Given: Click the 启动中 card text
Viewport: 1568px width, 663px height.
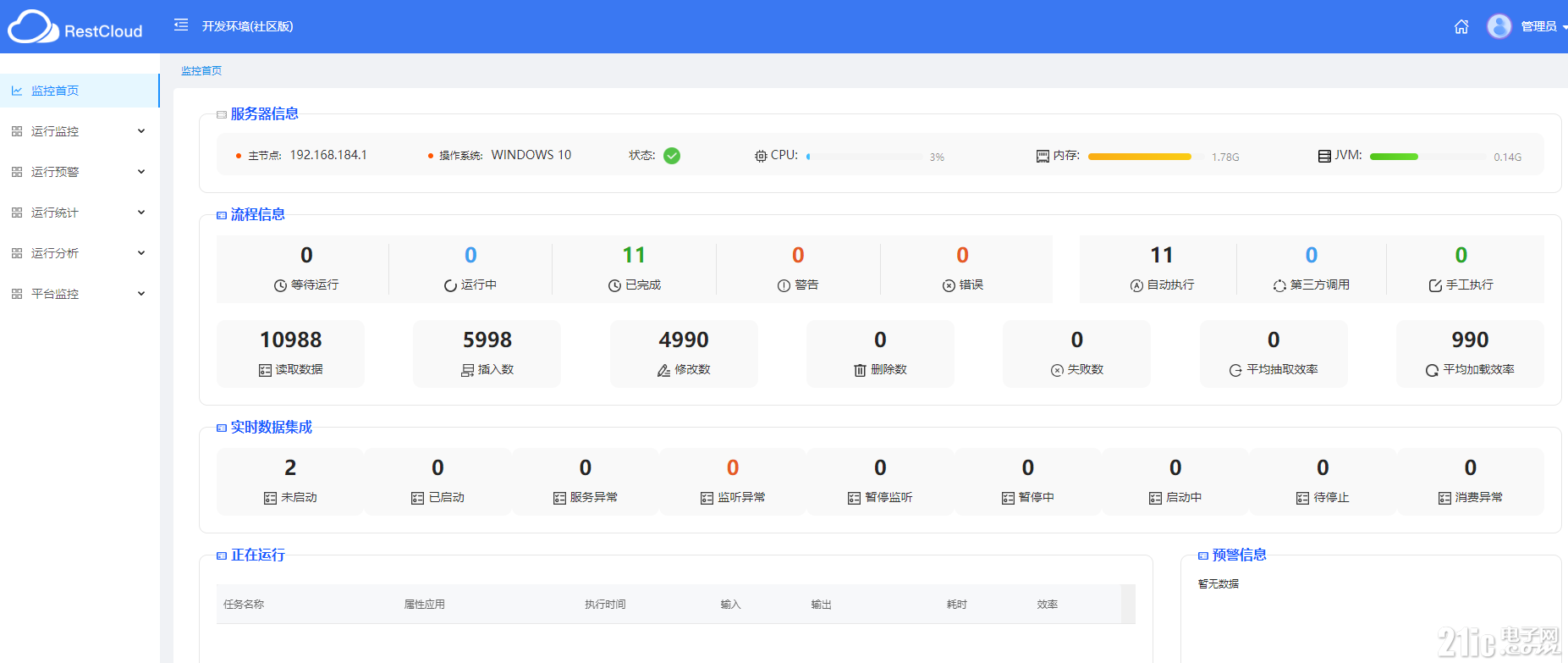Looking at the screenshot, I should click(1184, 497).
